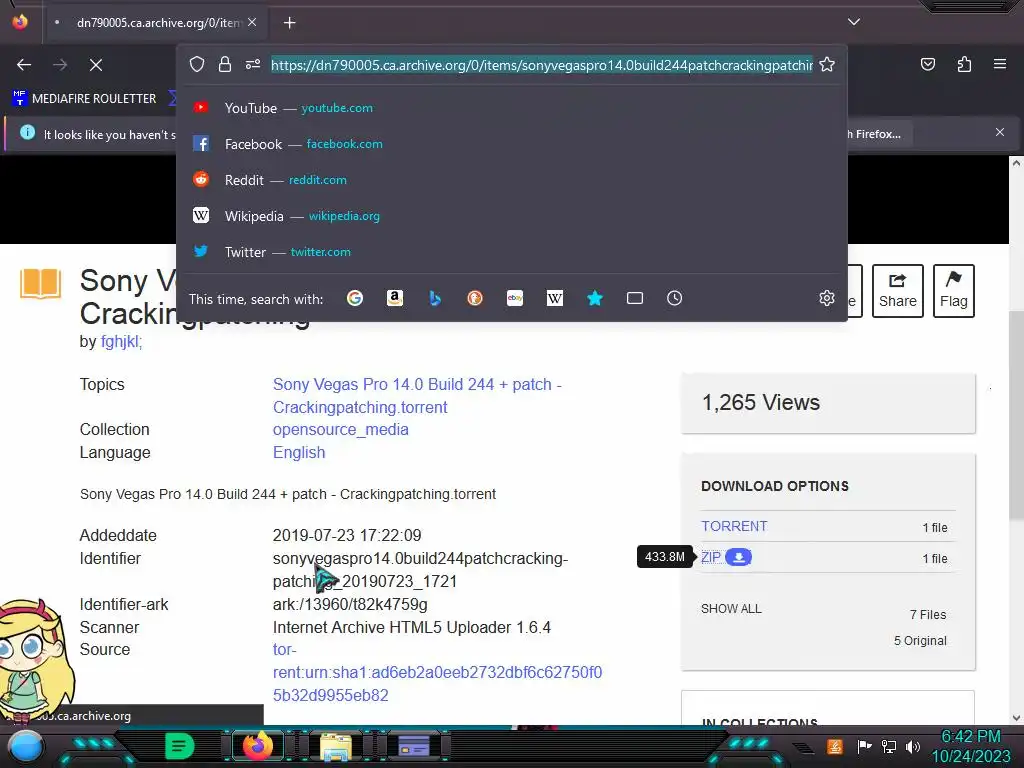Click the network tray icon
The height and width of the screenshot is (768, 1024).
pos(888,746)
